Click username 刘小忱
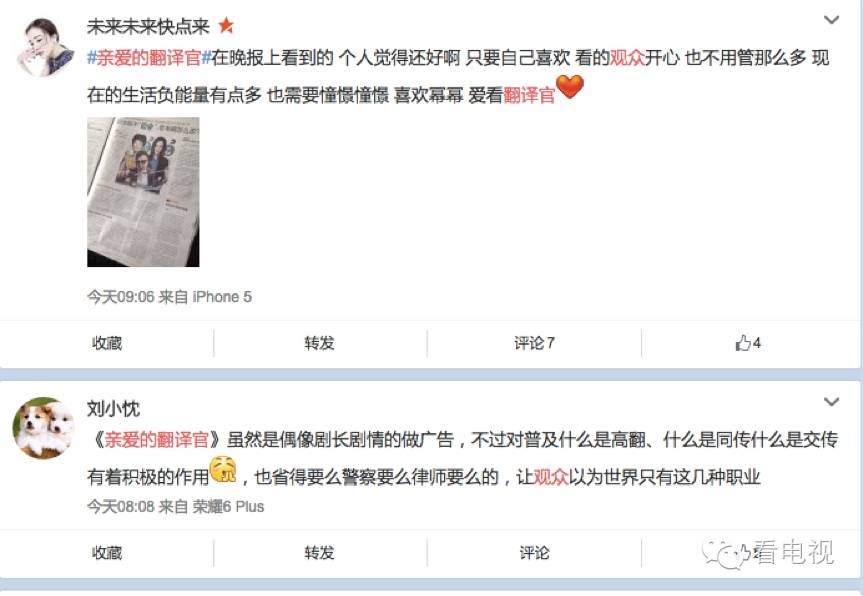The width and height of the screenshot is (863, 596). [113, 408]
